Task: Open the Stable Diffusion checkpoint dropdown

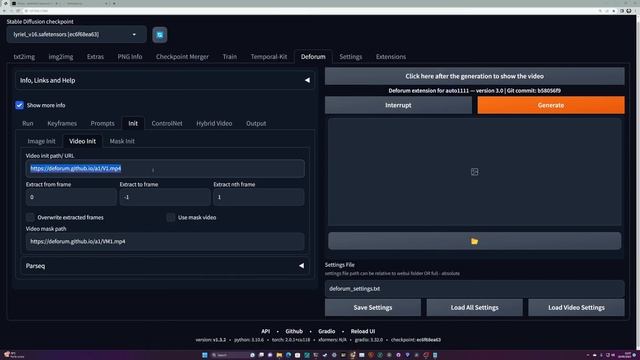Action: tap(76, 35)
